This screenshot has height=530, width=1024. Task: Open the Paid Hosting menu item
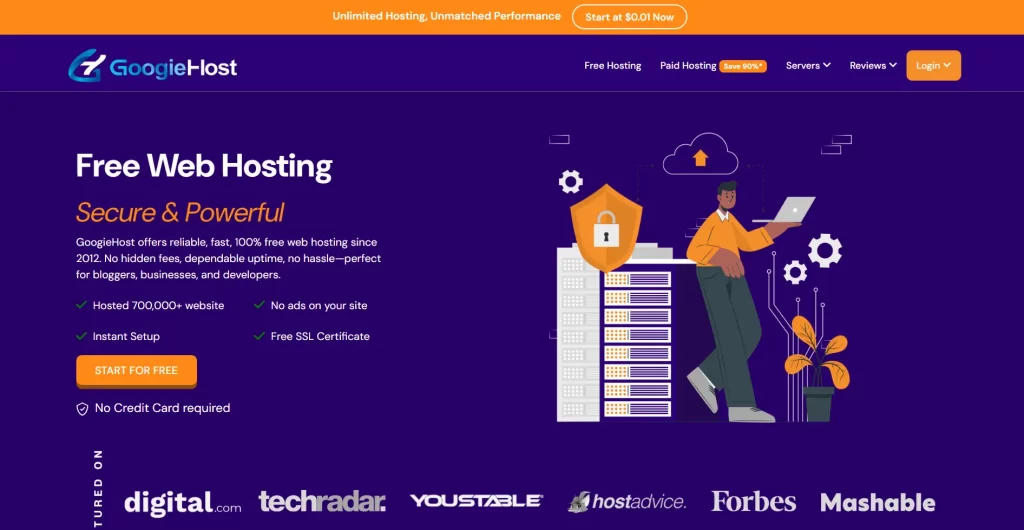point(688,65)
